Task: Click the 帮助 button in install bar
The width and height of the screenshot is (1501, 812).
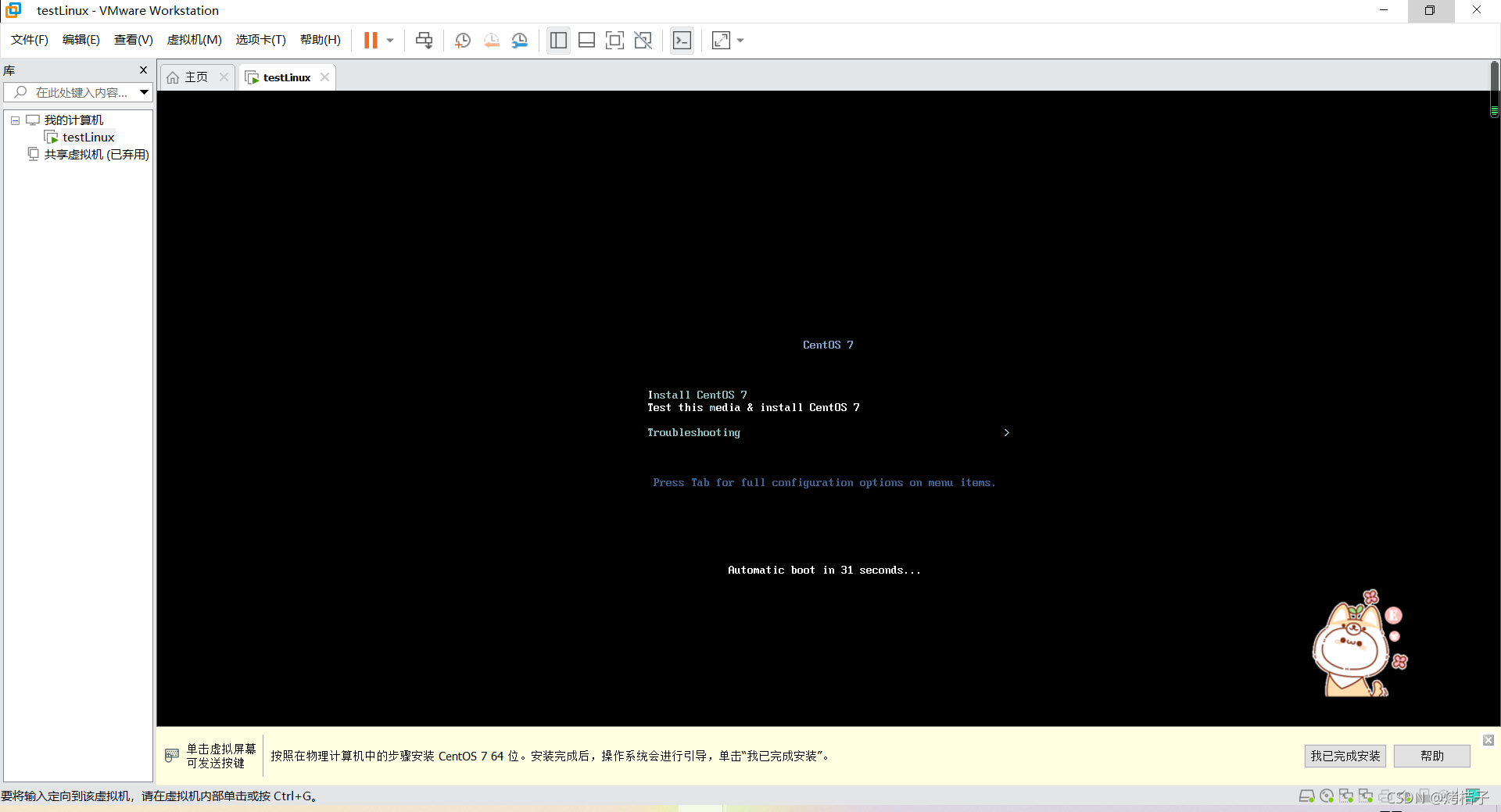Action: click(x=1431, y=756)
